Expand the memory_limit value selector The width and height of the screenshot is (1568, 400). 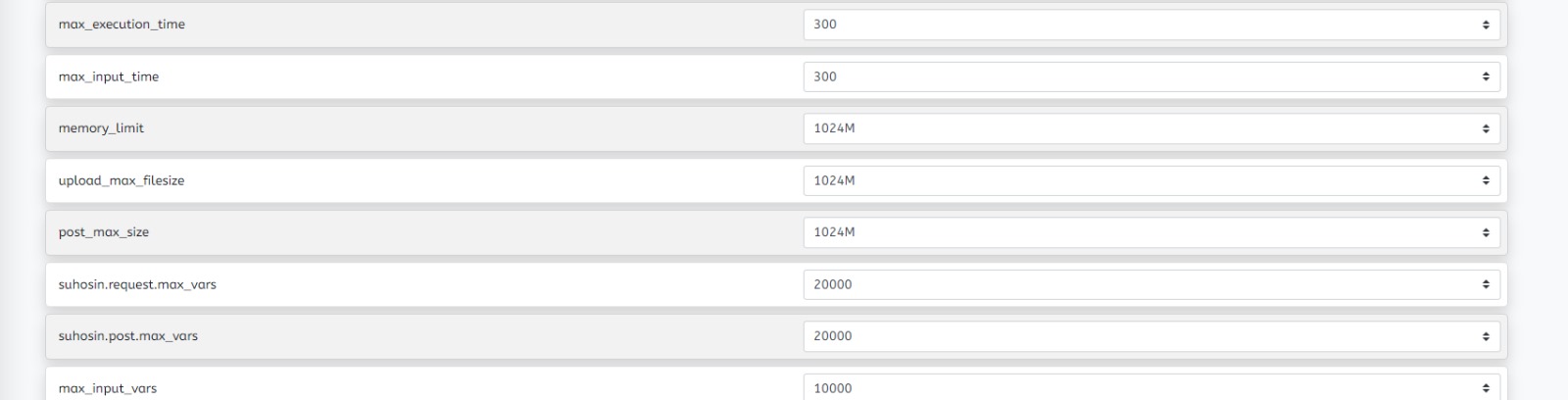tap(1151, 128)
